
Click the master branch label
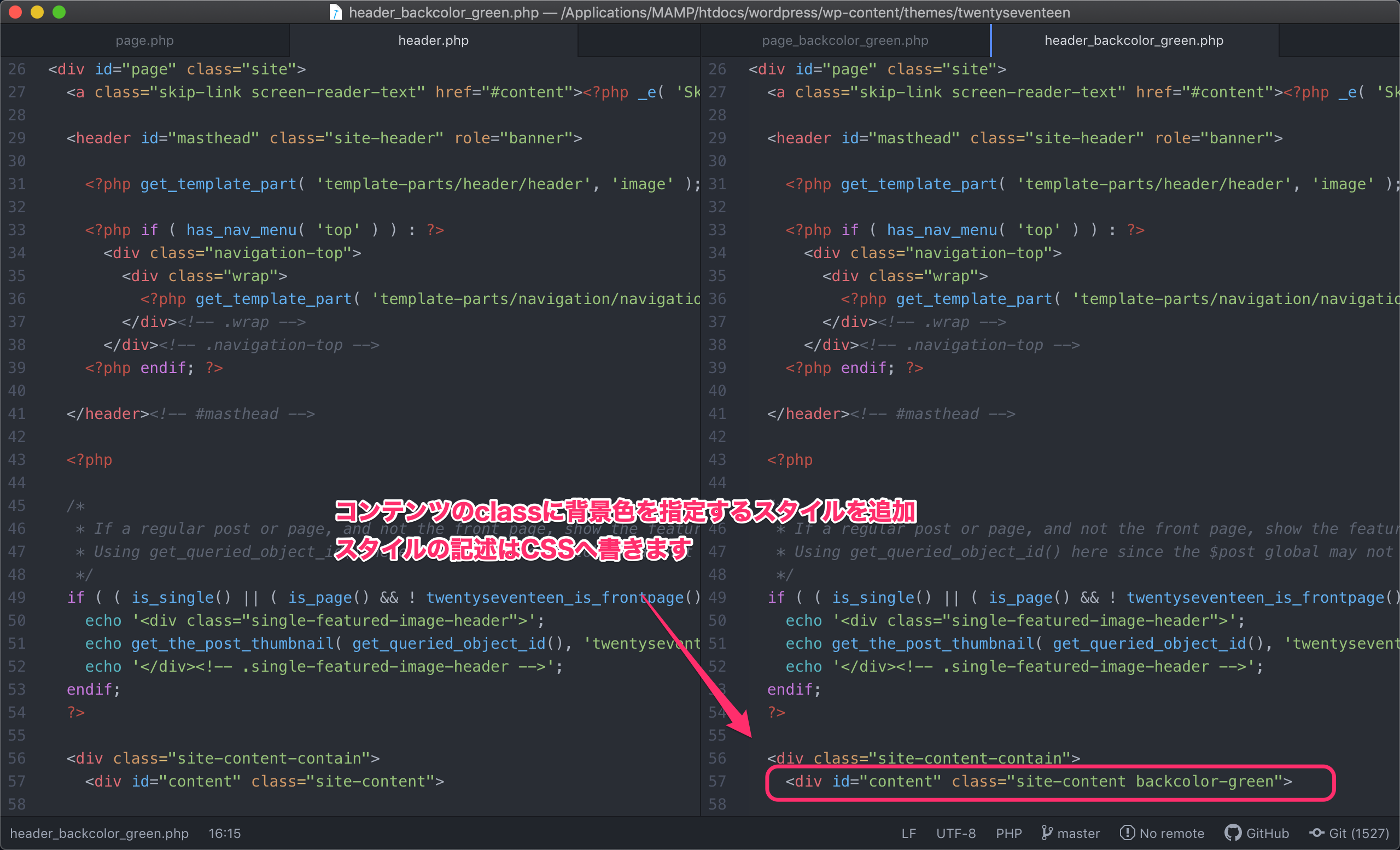pos(1078,833)
